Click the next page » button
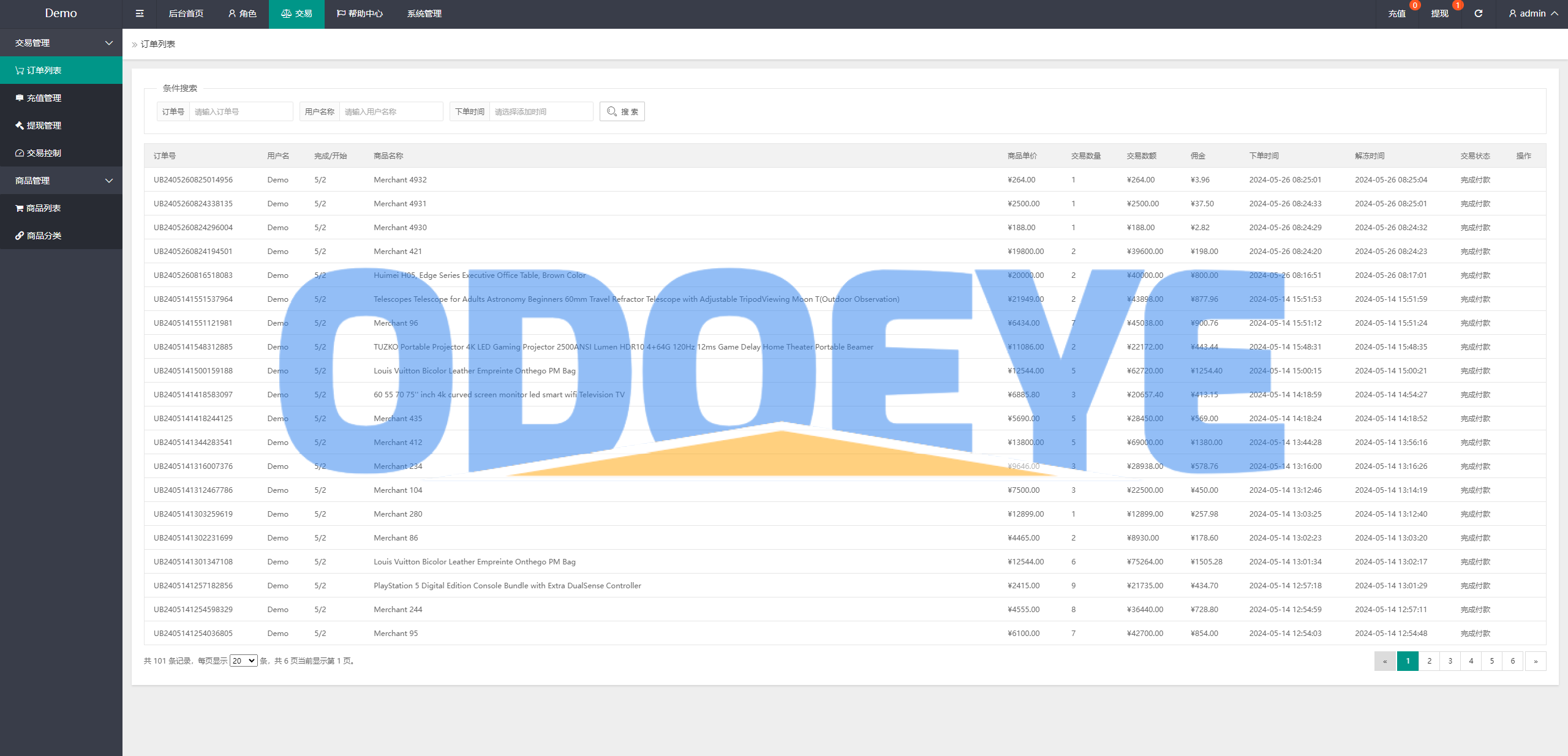Screen dimensions: 1568x756 click(1536, 661)
